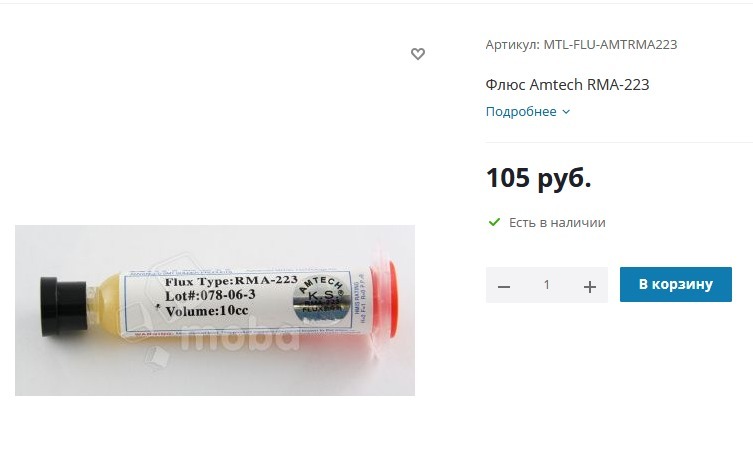This screenshot has width=753, height=470.
Task: Expand details using chevron beside Подробнее
Action: point(566,112)
